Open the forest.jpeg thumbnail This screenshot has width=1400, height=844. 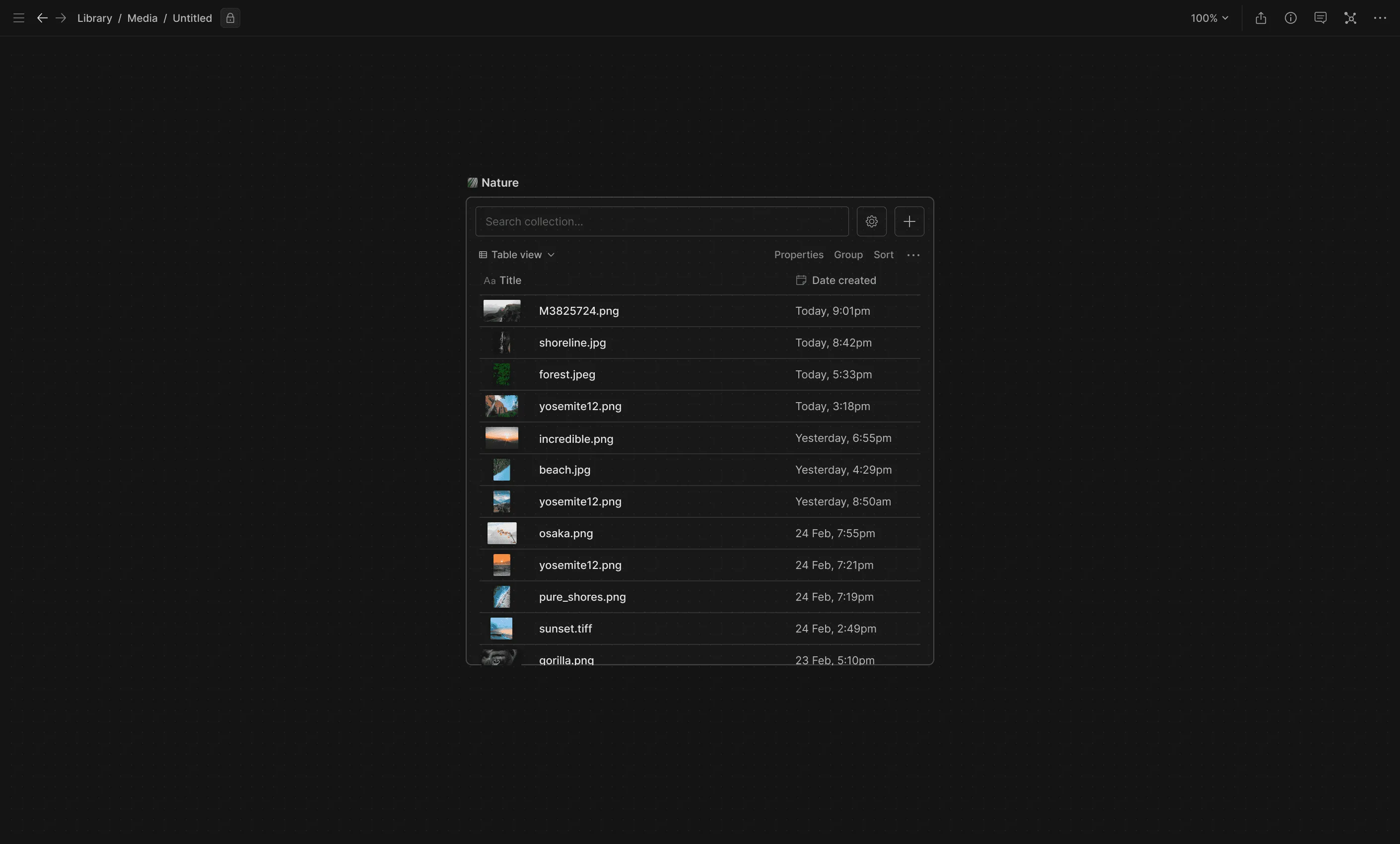click(502, 374)
